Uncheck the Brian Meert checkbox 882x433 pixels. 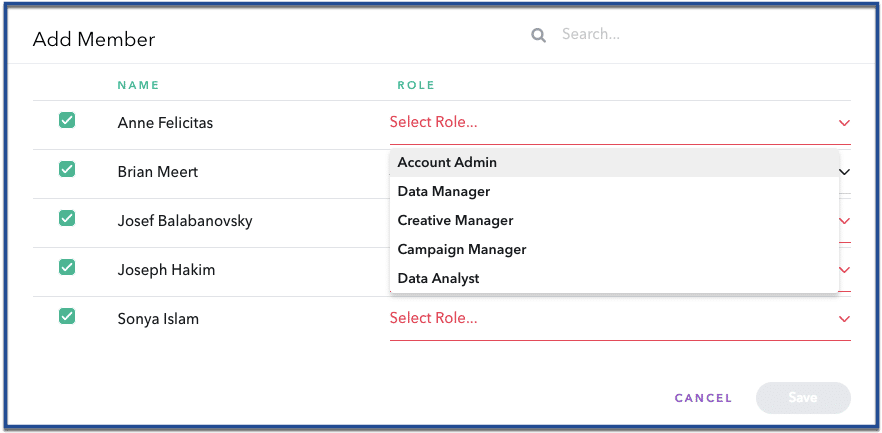point(67,170)
